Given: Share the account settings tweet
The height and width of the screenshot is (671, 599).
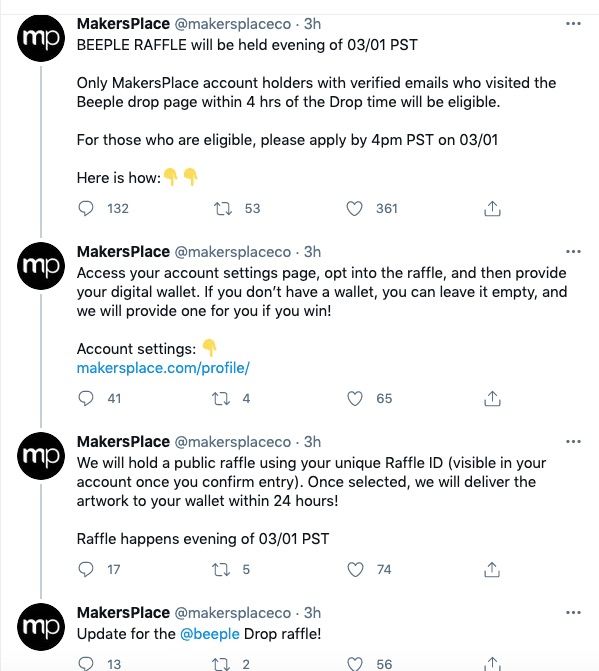Looking at the screenshot, I should (492, 398).
